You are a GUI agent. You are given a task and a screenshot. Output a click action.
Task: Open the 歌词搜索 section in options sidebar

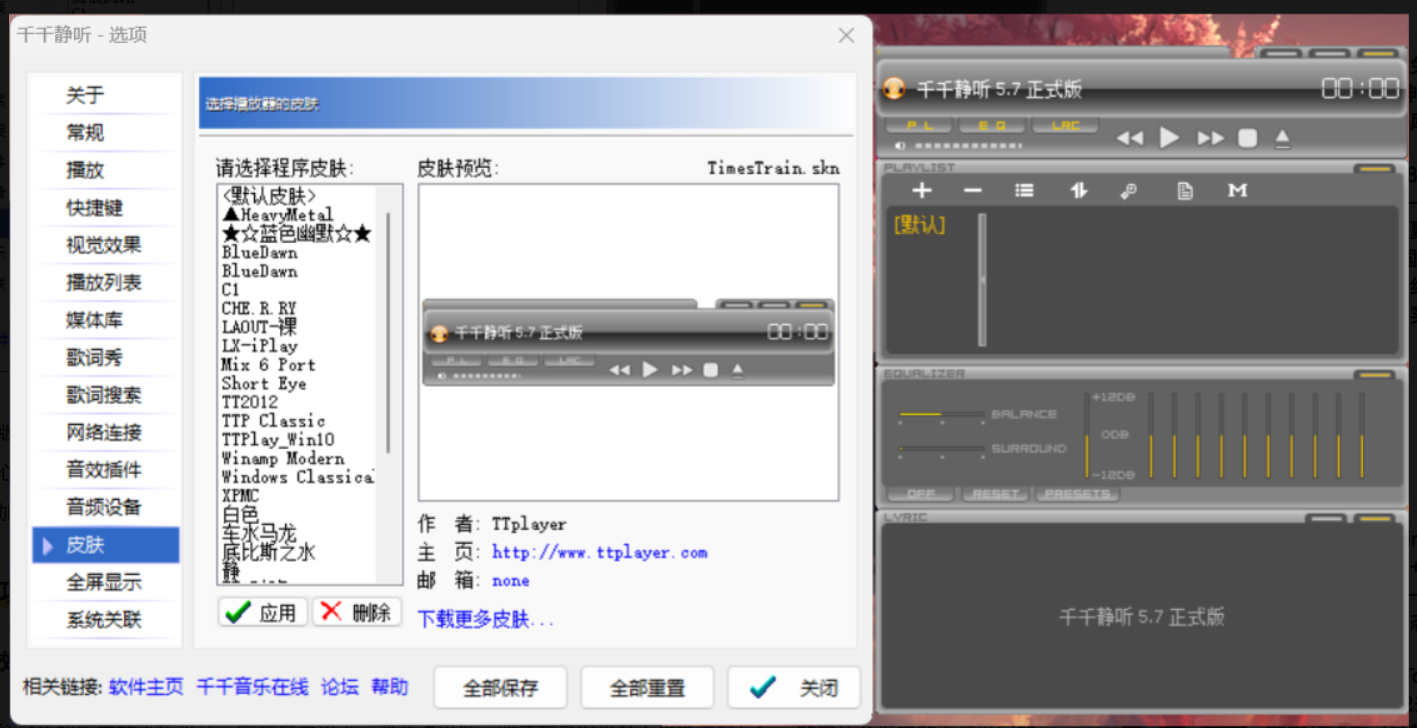(106, 395)
